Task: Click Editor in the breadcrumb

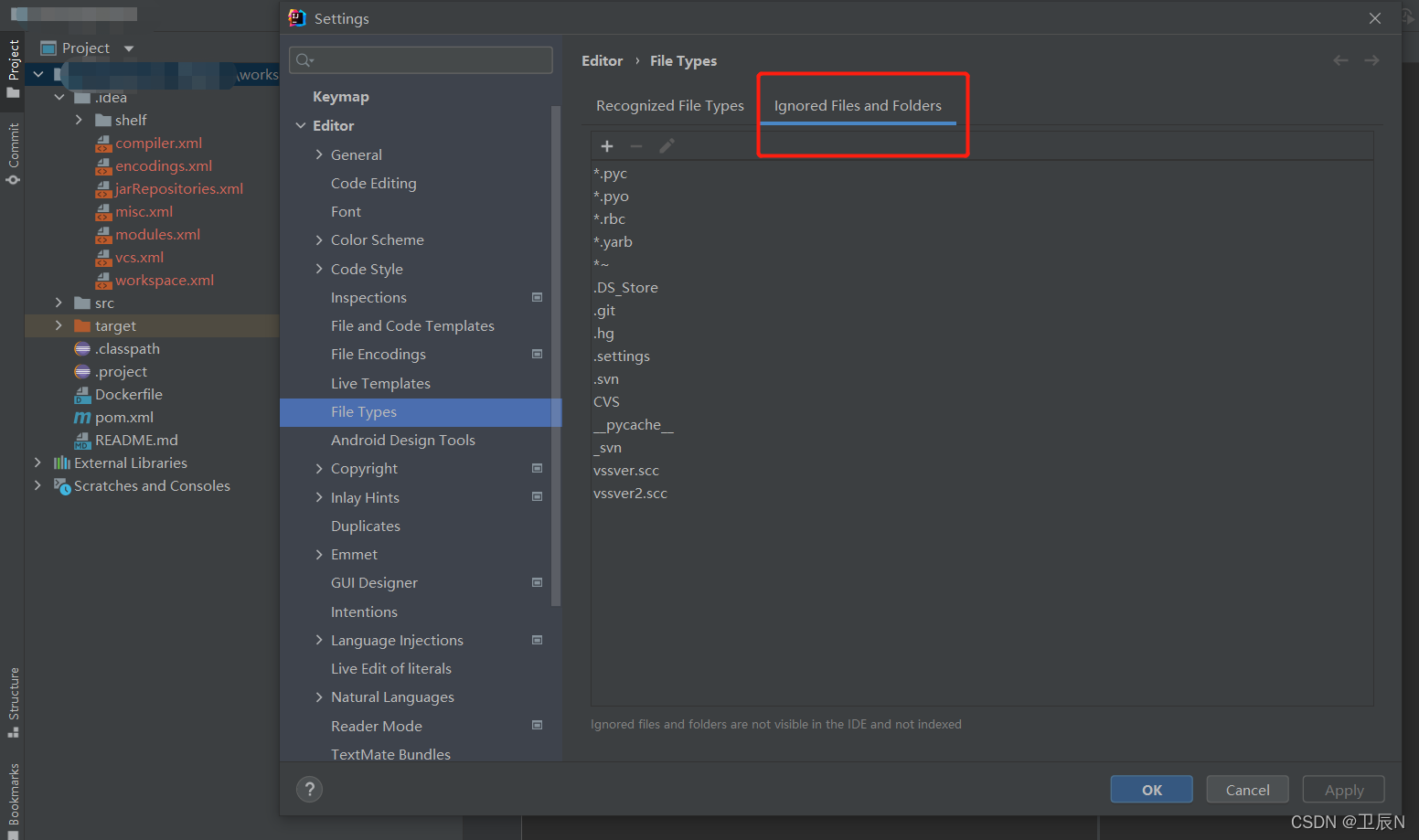Action: tap(603, 61)
